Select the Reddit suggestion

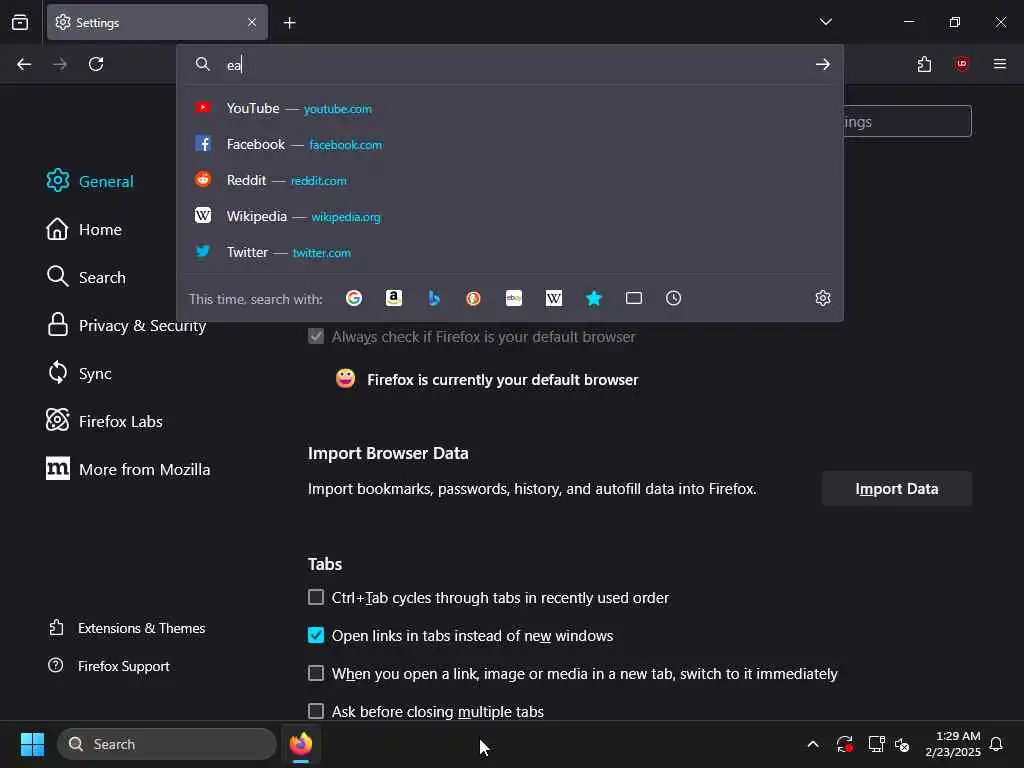pos(510,180)
